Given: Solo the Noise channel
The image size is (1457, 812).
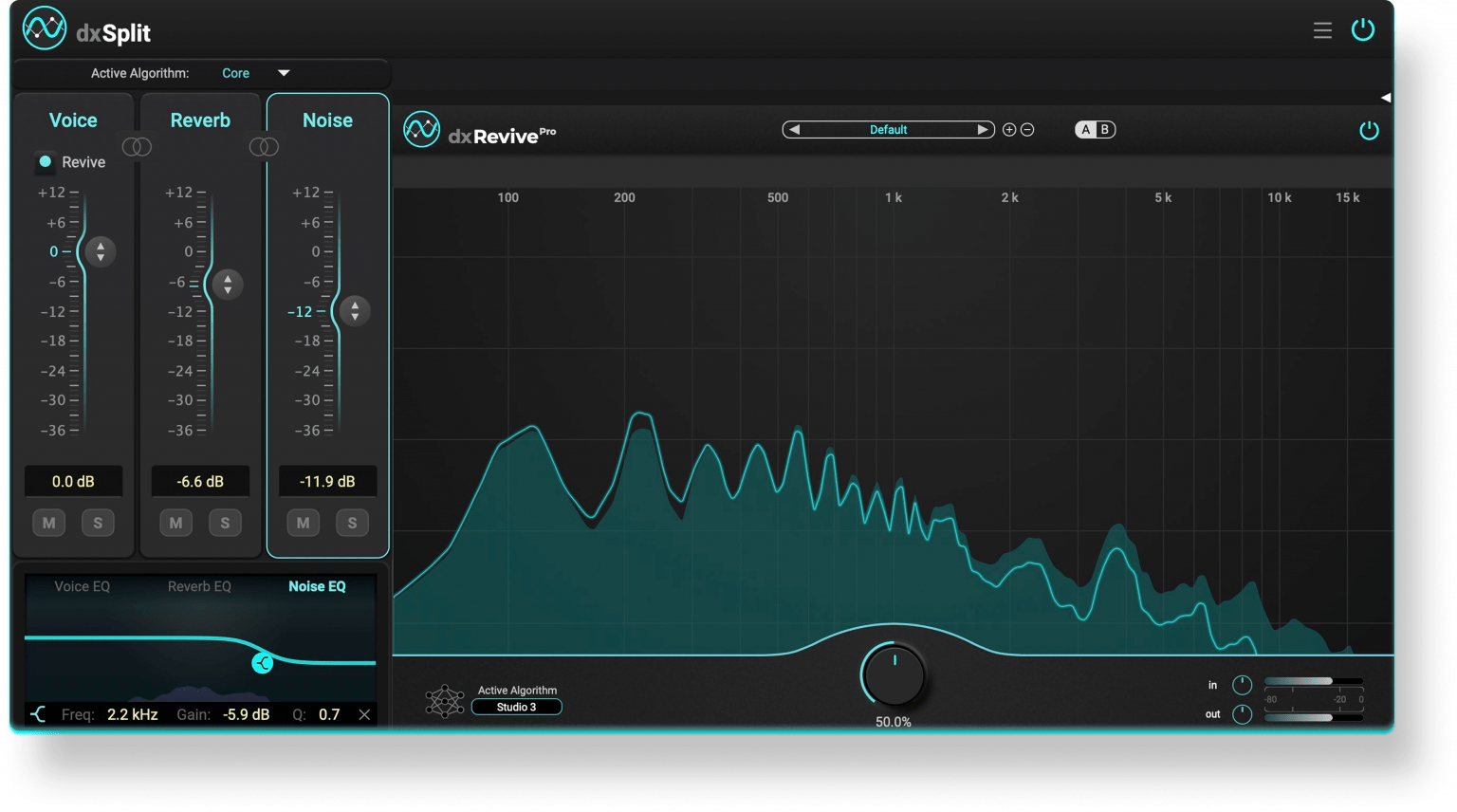Looking at the screenshot, I should [352, 523].
